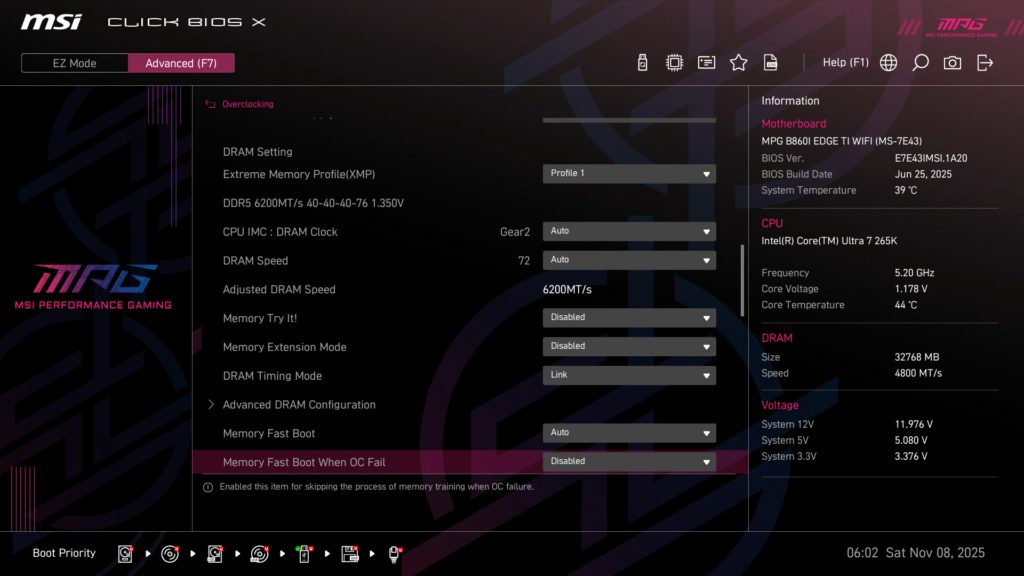Select the USB device in Boot Priority bar
Image resolution: width=1024 pixels, height=576 pixels.
(305, 553)
